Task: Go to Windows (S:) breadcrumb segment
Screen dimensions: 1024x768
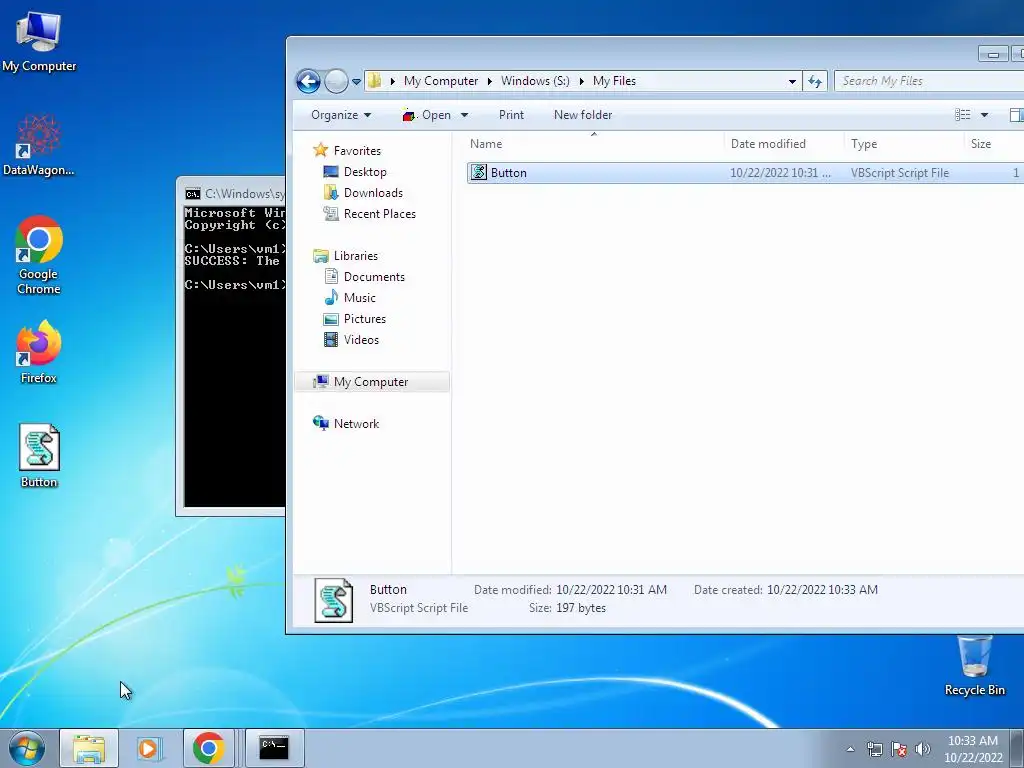Action: [x=535, y=81]
